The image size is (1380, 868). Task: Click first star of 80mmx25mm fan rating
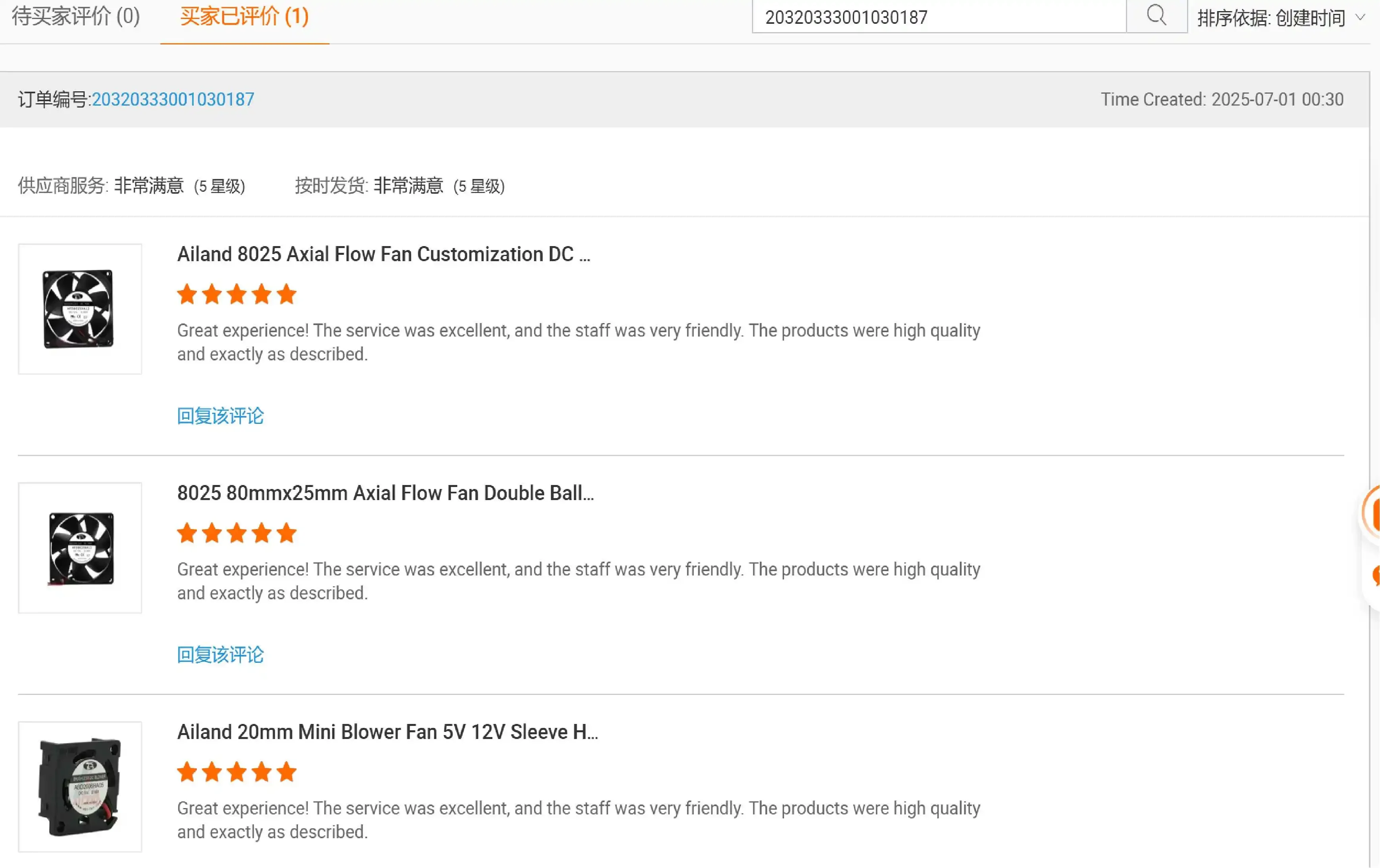click(x=187, y=533)
